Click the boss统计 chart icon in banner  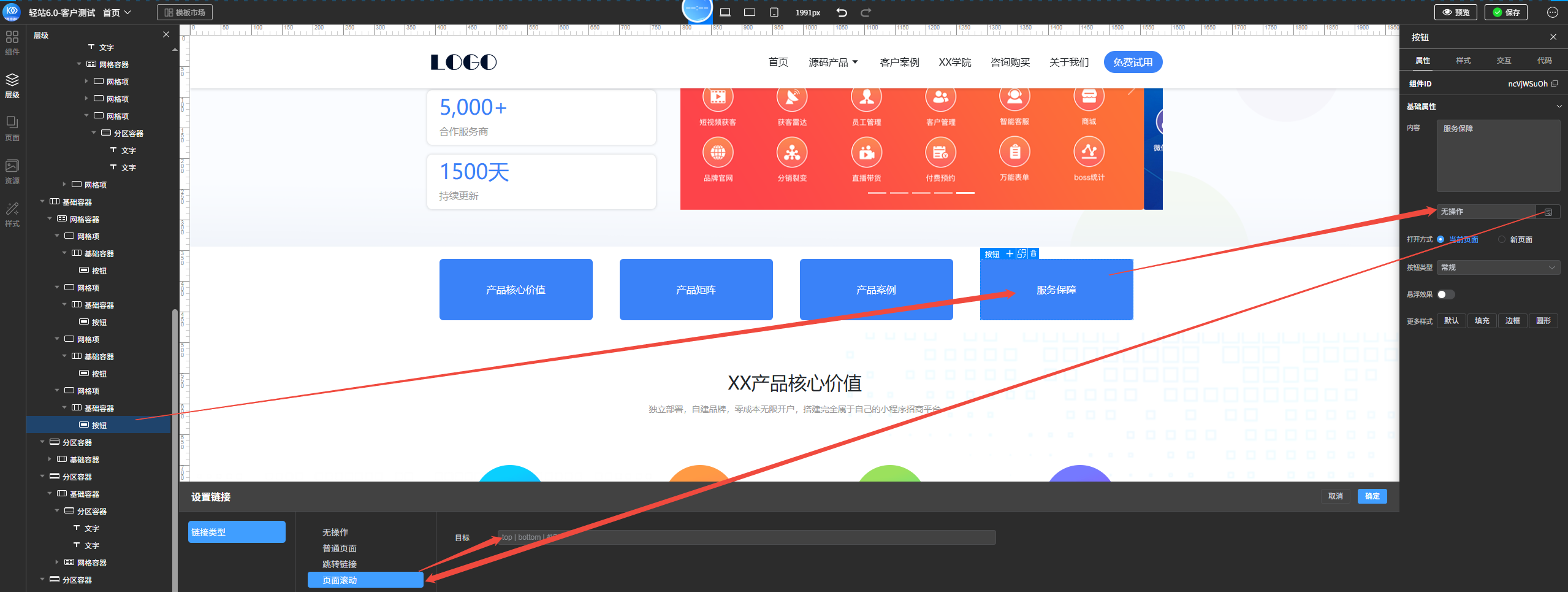(x=1089, y=152)
